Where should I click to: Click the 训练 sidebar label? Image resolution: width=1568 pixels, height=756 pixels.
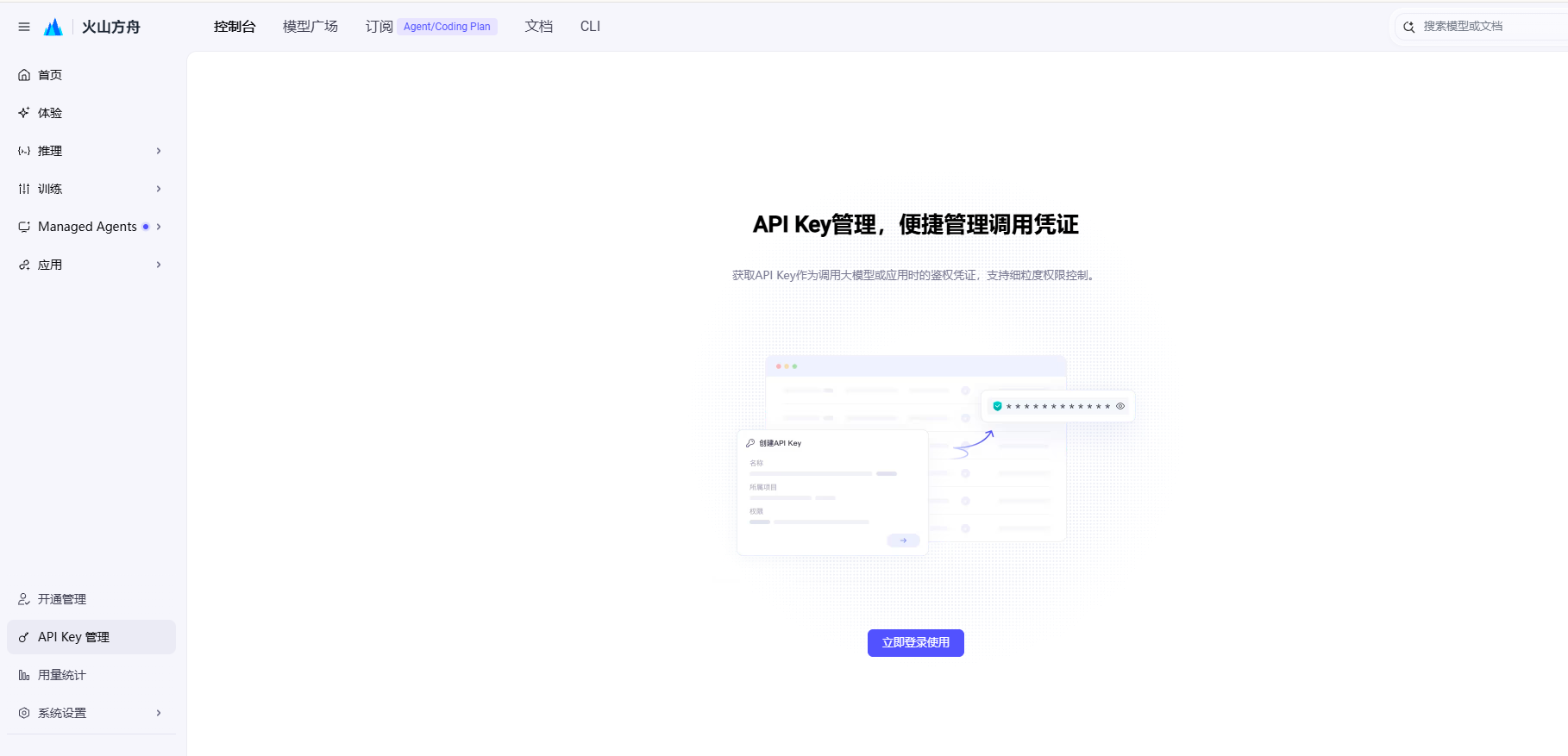tap(50, 189)
